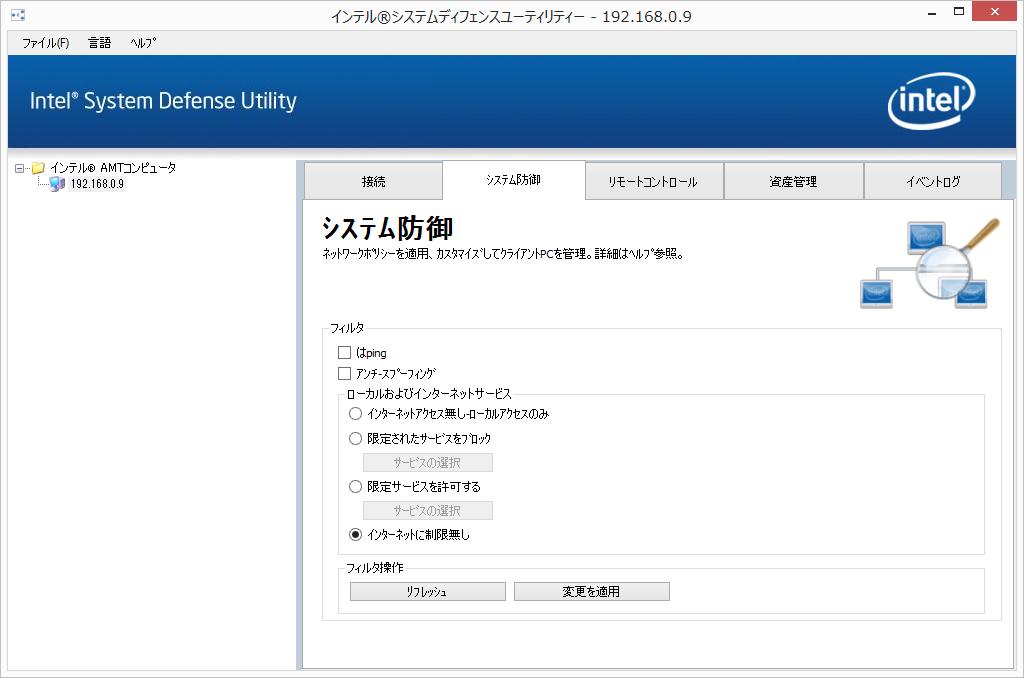Switch to the システム防御 tab
This screenshot has width=1024, height=678.
pos(513,180)
